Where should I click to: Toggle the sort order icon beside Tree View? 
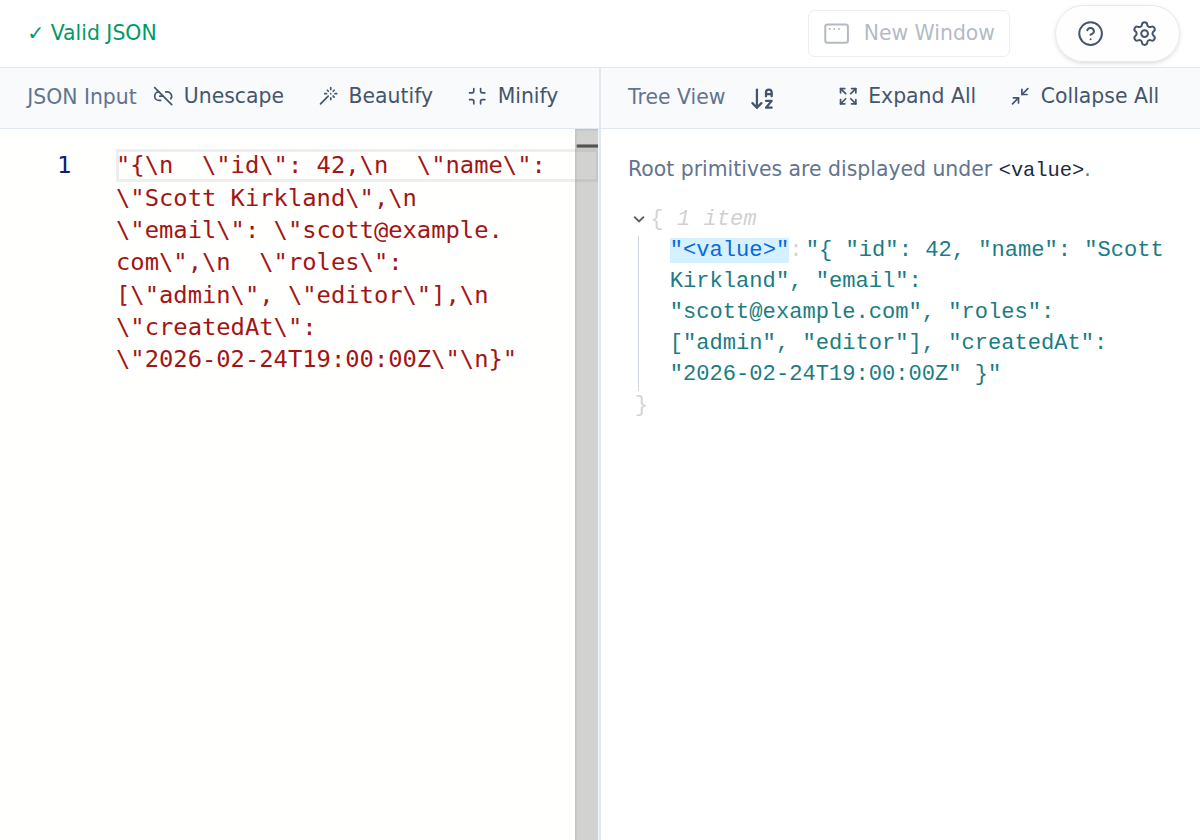(761, 97)
